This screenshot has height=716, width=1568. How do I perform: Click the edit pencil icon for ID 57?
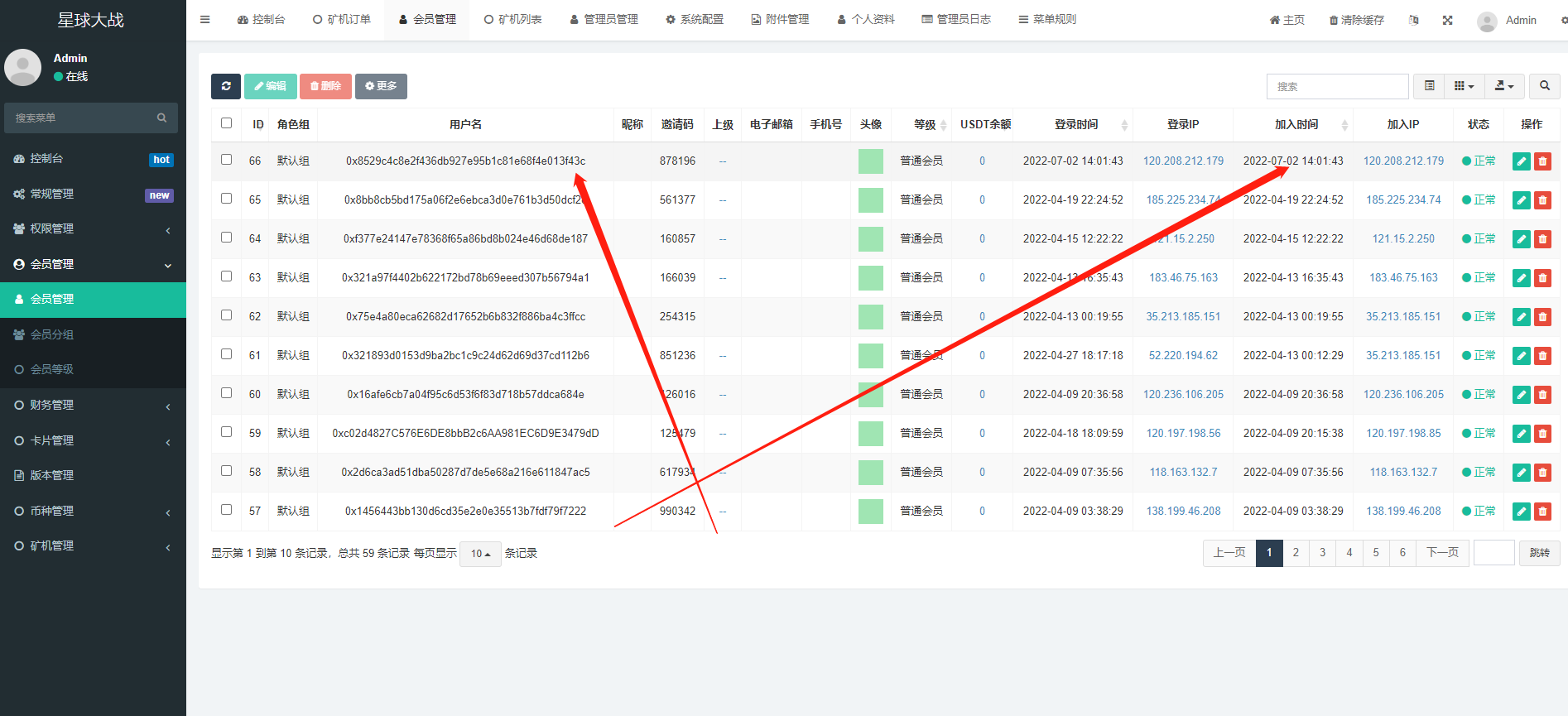tap(1522, 512)
